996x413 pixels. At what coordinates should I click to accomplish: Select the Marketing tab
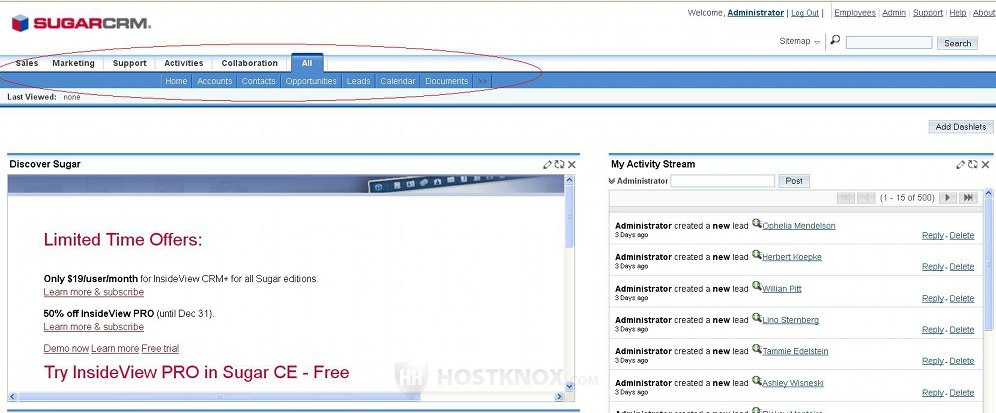point(74,63)
